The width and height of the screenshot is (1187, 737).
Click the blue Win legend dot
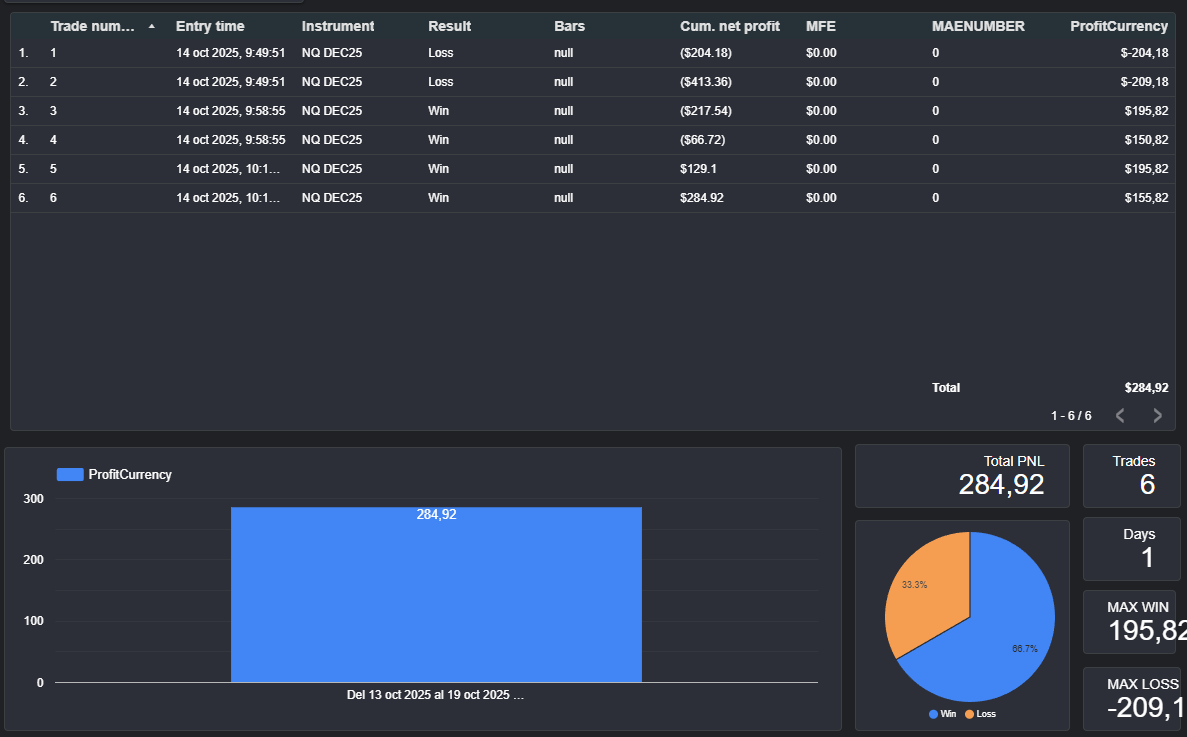click(x=934, y=714)
